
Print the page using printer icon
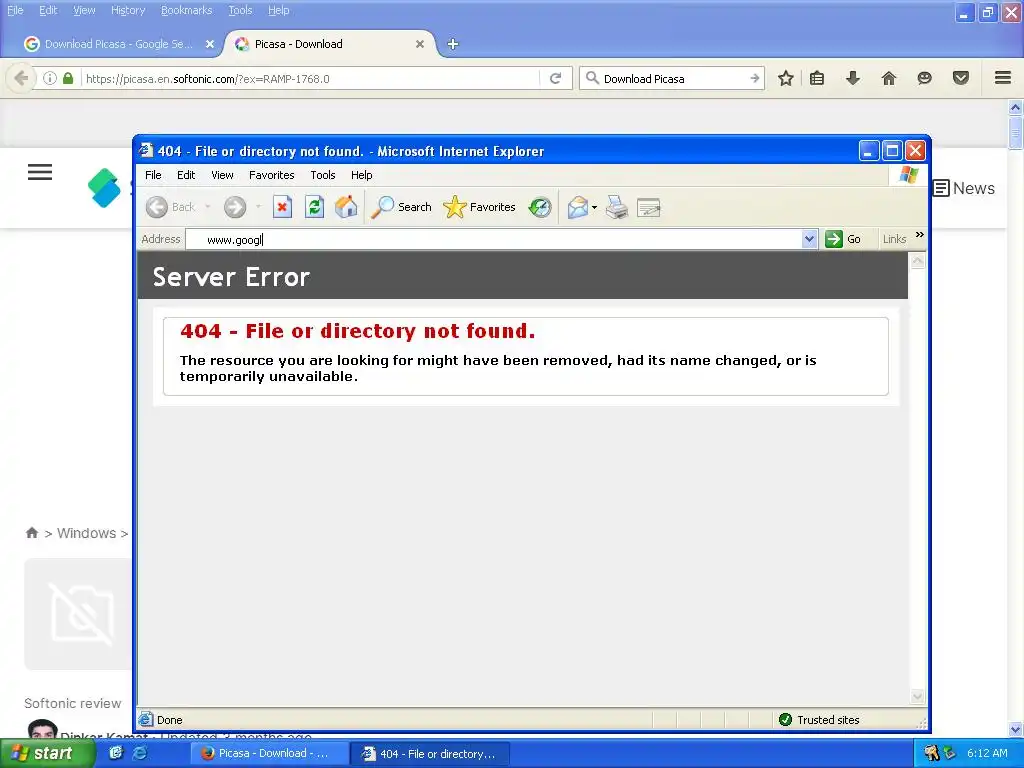click(616, 207)
